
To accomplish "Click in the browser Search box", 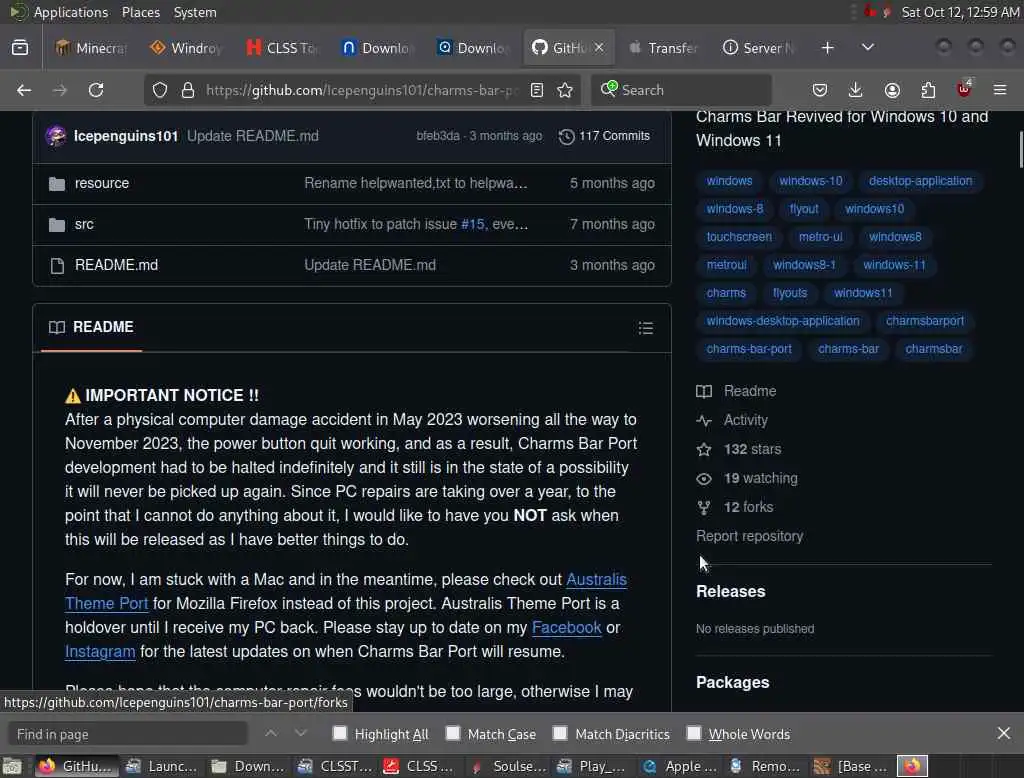I will (682, 90).
